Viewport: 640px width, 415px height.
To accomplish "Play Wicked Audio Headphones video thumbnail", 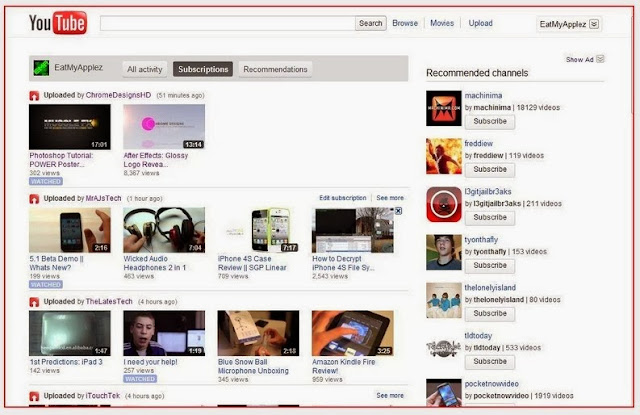I will [x=164, y=230].
